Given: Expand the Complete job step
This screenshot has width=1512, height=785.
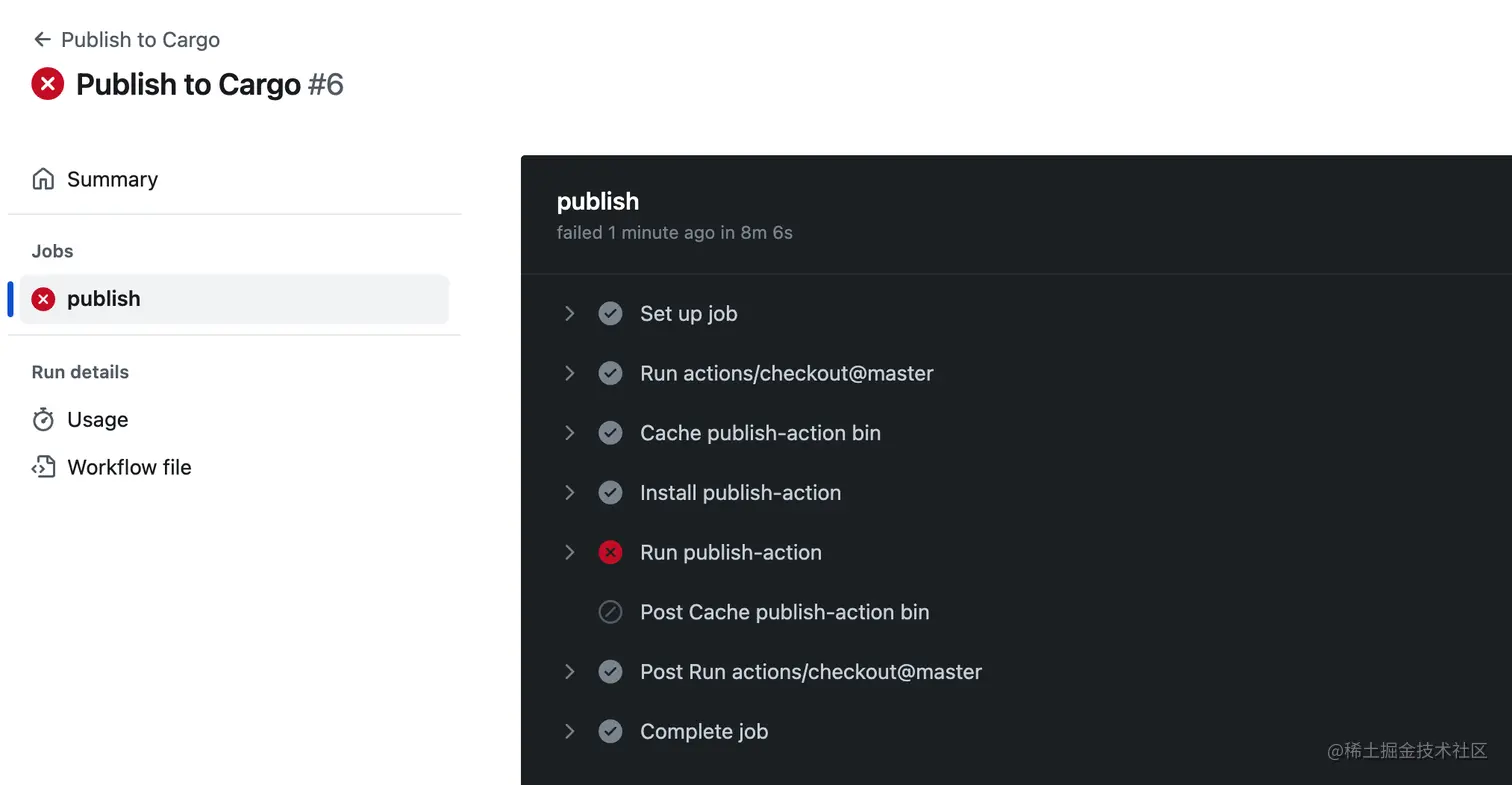Looking at the screenshot, I should click(569, 732).
